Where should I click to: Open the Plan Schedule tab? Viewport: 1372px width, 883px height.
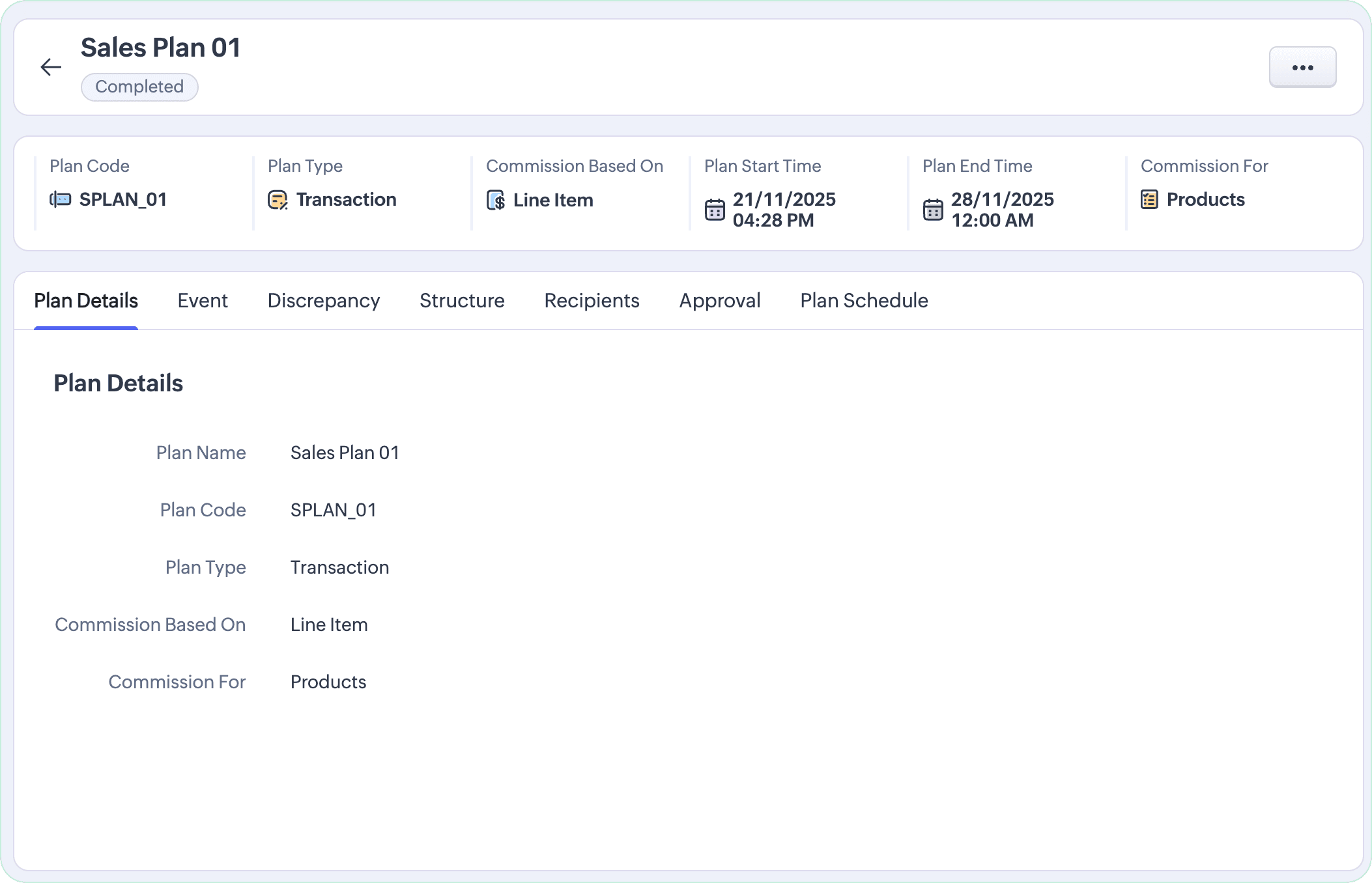pyautogui.click(x=865, y=300)
